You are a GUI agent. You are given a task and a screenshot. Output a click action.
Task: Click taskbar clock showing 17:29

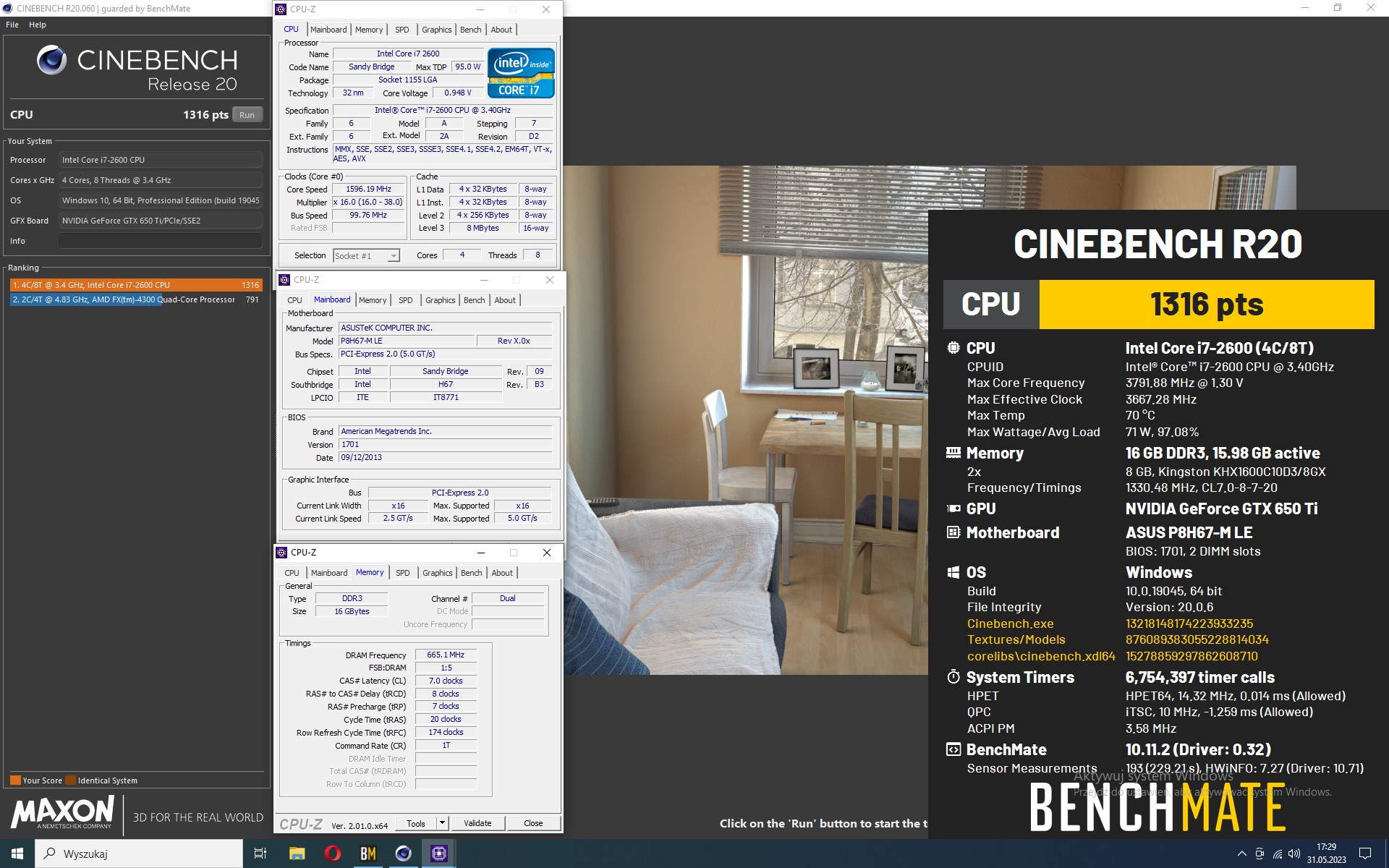pyautogui.click(x=1326, y=854)
